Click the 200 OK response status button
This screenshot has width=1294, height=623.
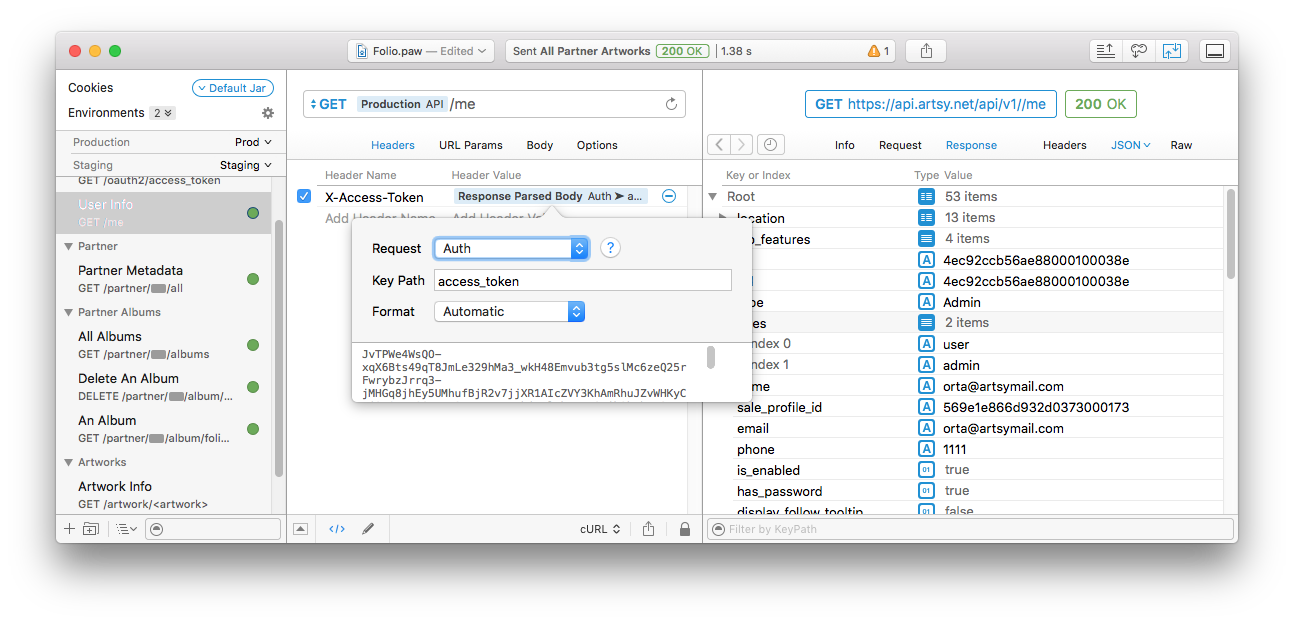[x=1101, y=104]
